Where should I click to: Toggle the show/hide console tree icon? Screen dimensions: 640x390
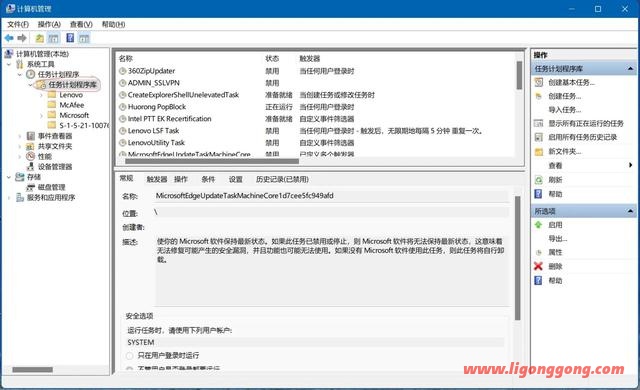[53, 38]
